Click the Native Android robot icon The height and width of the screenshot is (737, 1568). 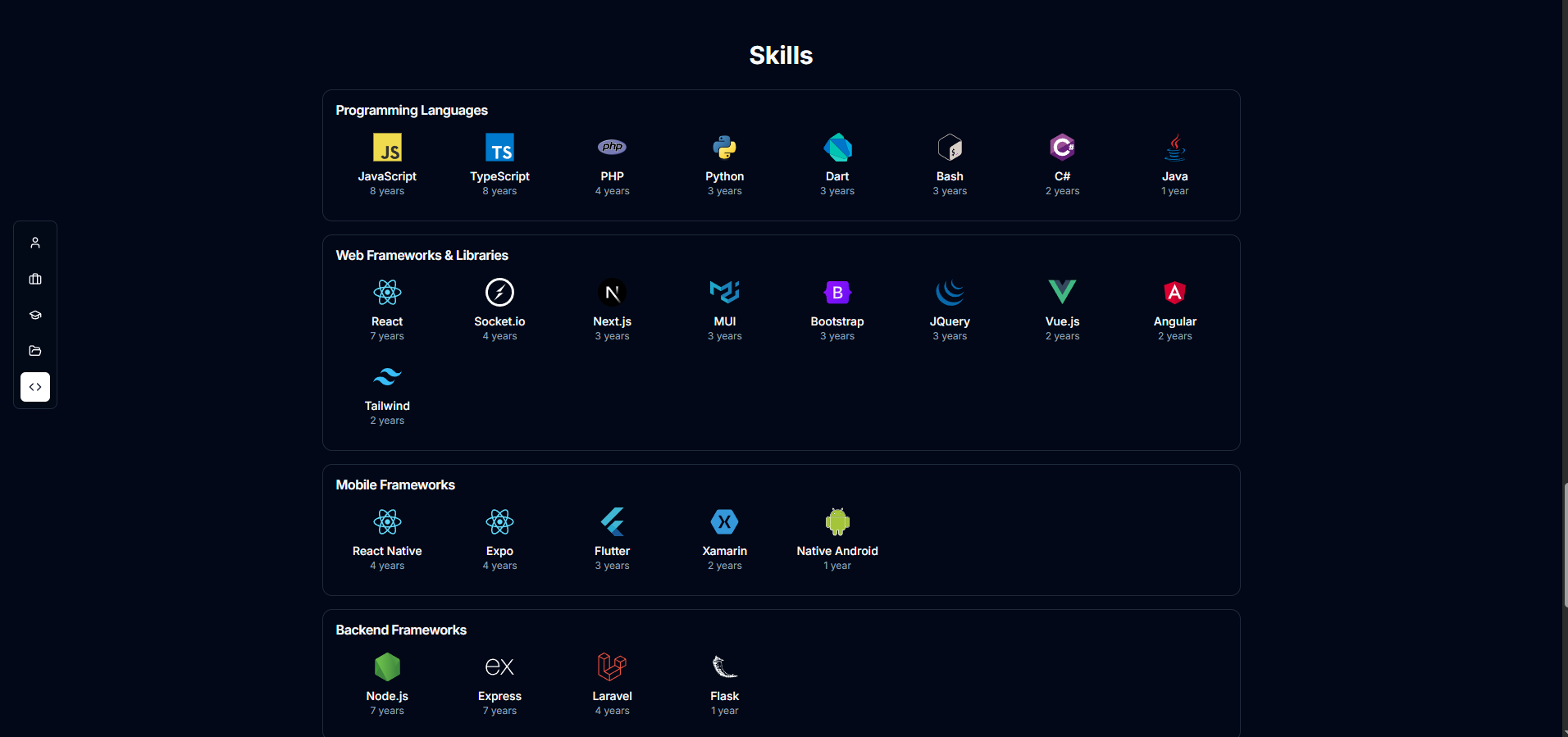tap(837, 521)
